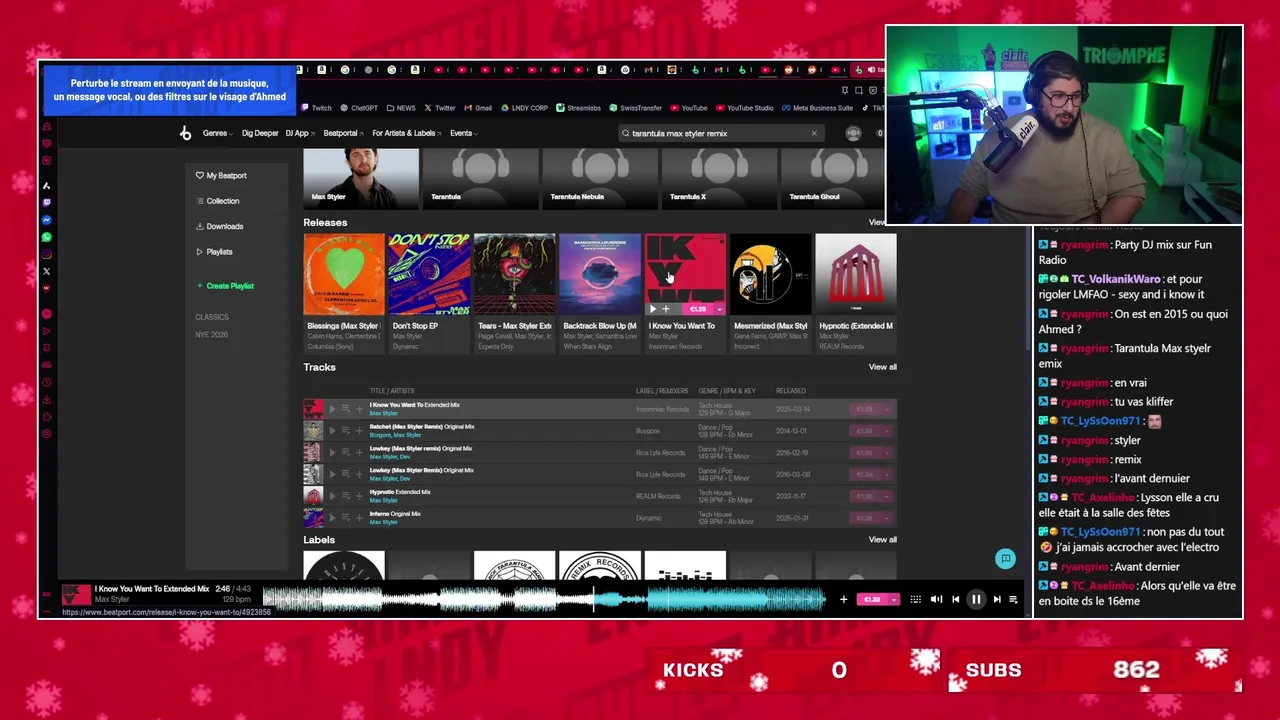1280x720 pixels.
Task: Play I Know You Want To release
Action: (653, 309)
